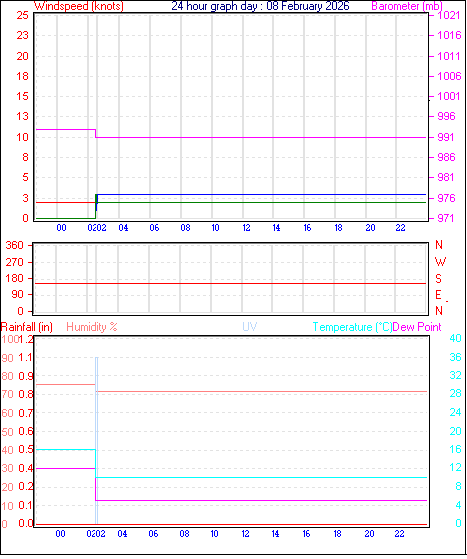Click hour 08 under the rainfall graph
The height and width of the screenshot is (559, 467).
pyautogui.click(x=184, y=534)
